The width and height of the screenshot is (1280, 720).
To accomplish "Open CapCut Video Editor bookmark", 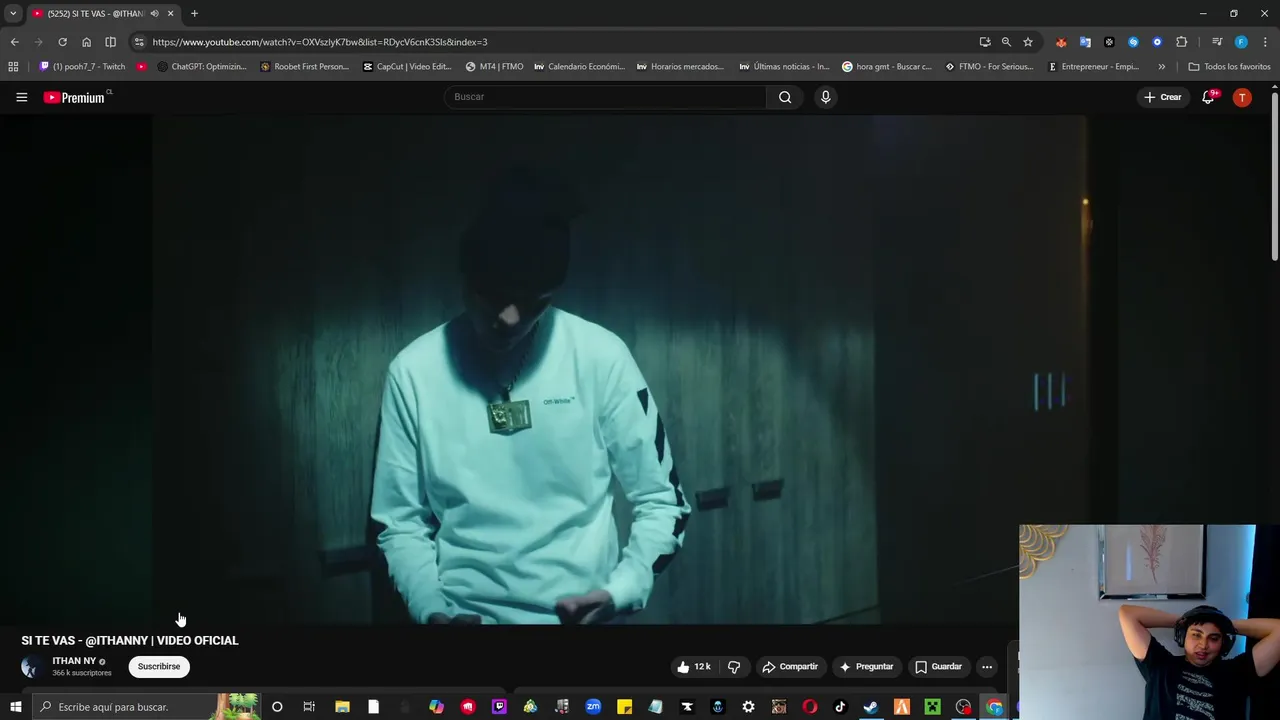I will (x=407, y=67).
